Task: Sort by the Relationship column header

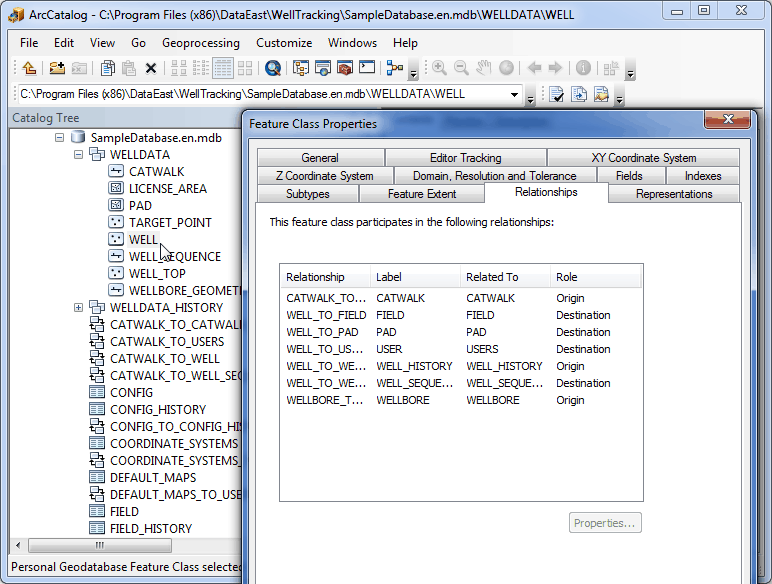Action: point(325,277)
